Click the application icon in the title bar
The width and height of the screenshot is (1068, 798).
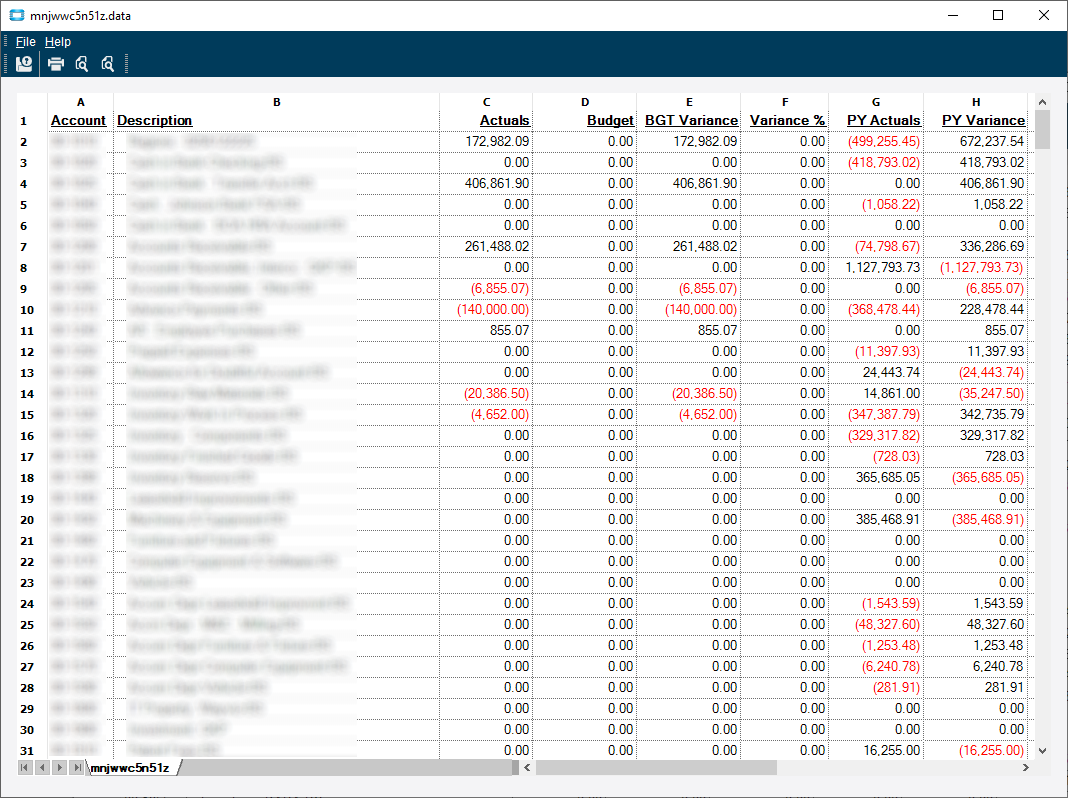pos(17,15)
